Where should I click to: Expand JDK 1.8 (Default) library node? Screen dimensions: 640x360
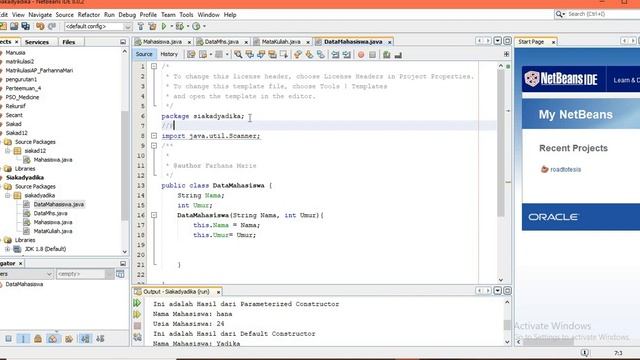pos(7,249)
